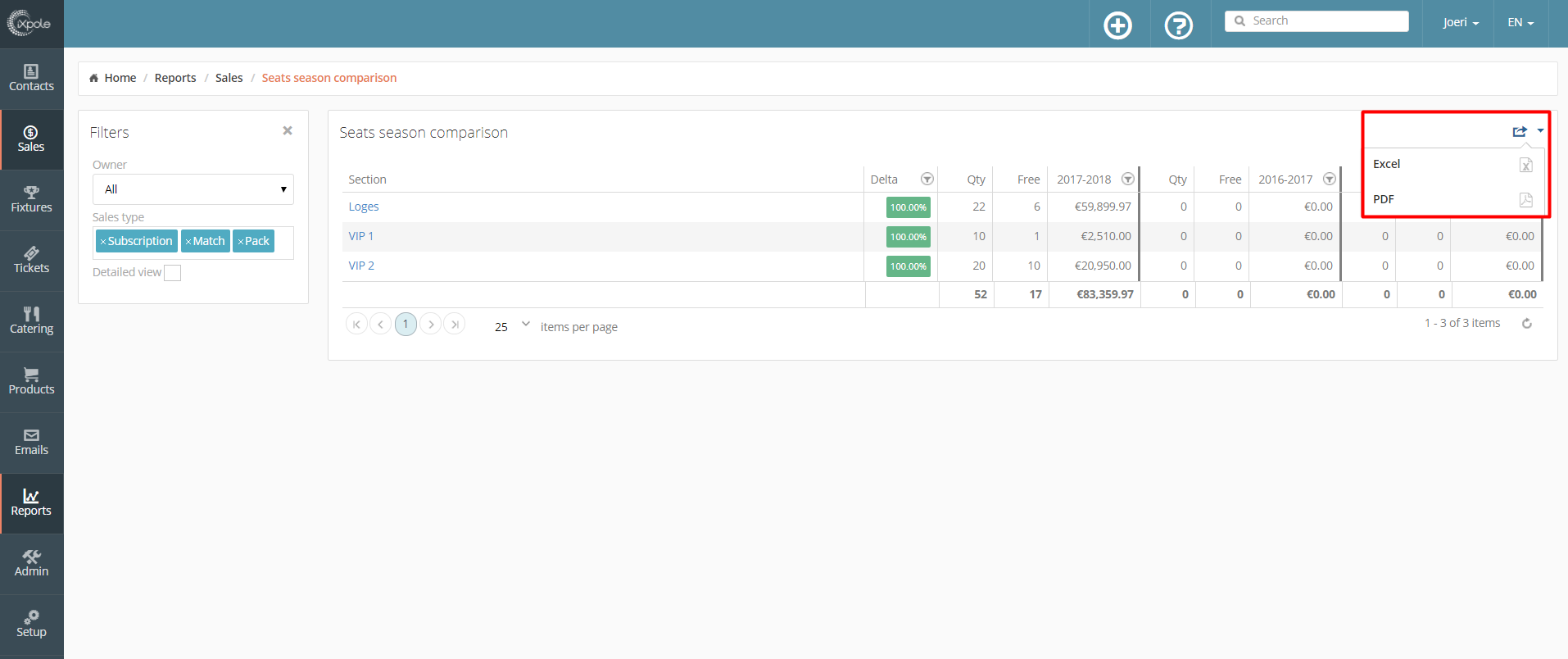This screenshot has height=659, width=1568.
Task: Open Catering in the sidebar
Action: [x=31, y=321]
